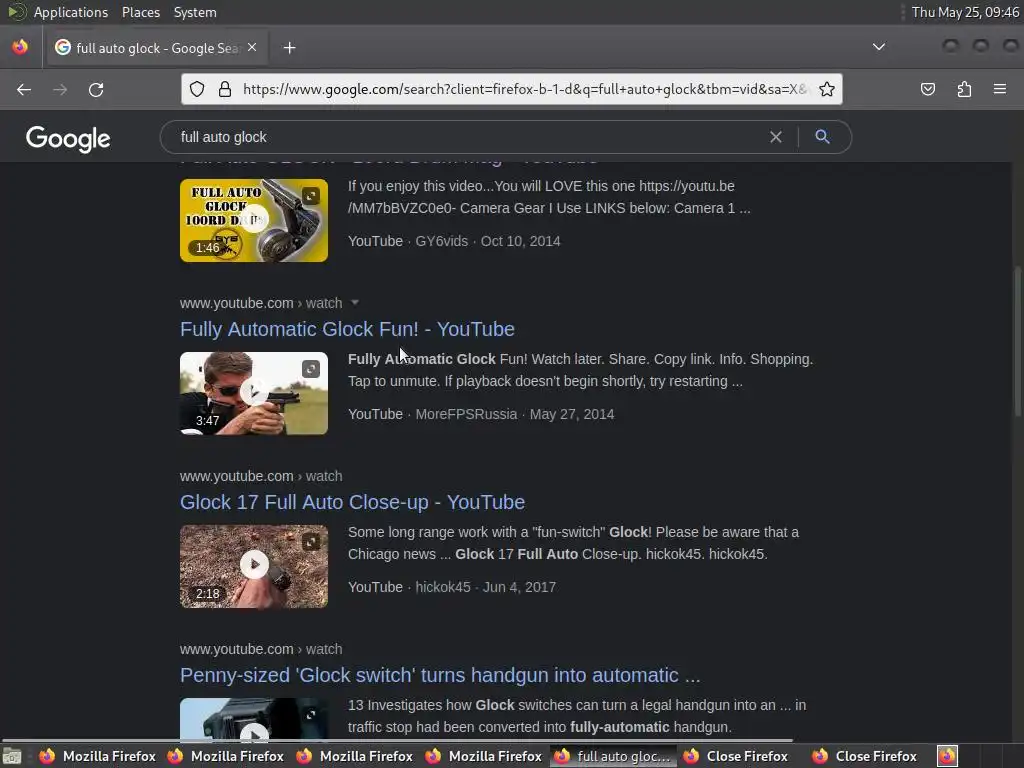
Task: Open 'Fully Automatic Glock Fun! - YouTube' result
Action: [x=347, y=329]
